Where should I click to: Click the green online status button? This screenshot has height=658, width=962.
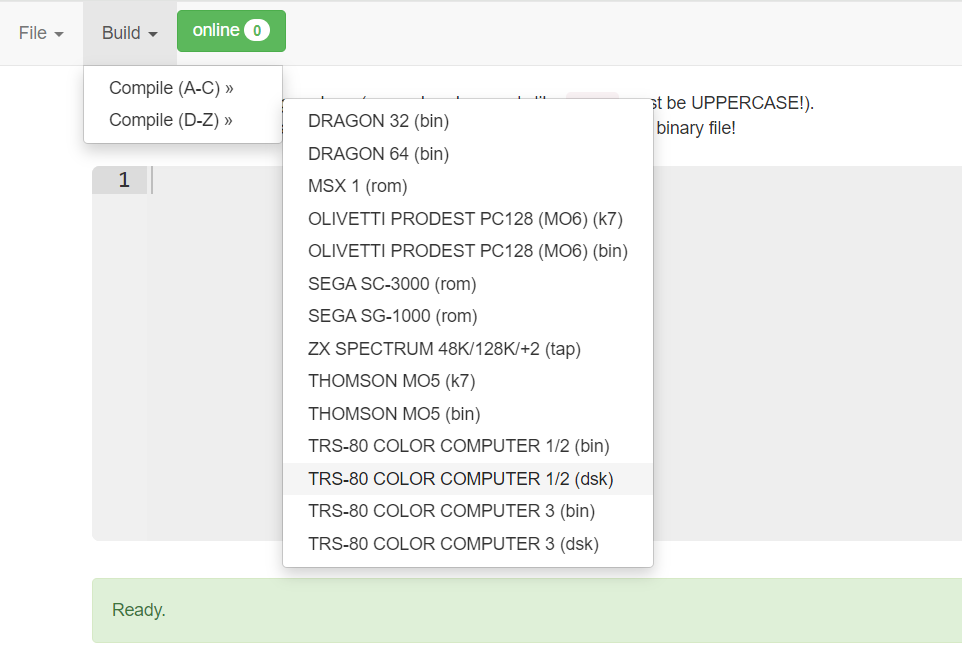(231, 31)
